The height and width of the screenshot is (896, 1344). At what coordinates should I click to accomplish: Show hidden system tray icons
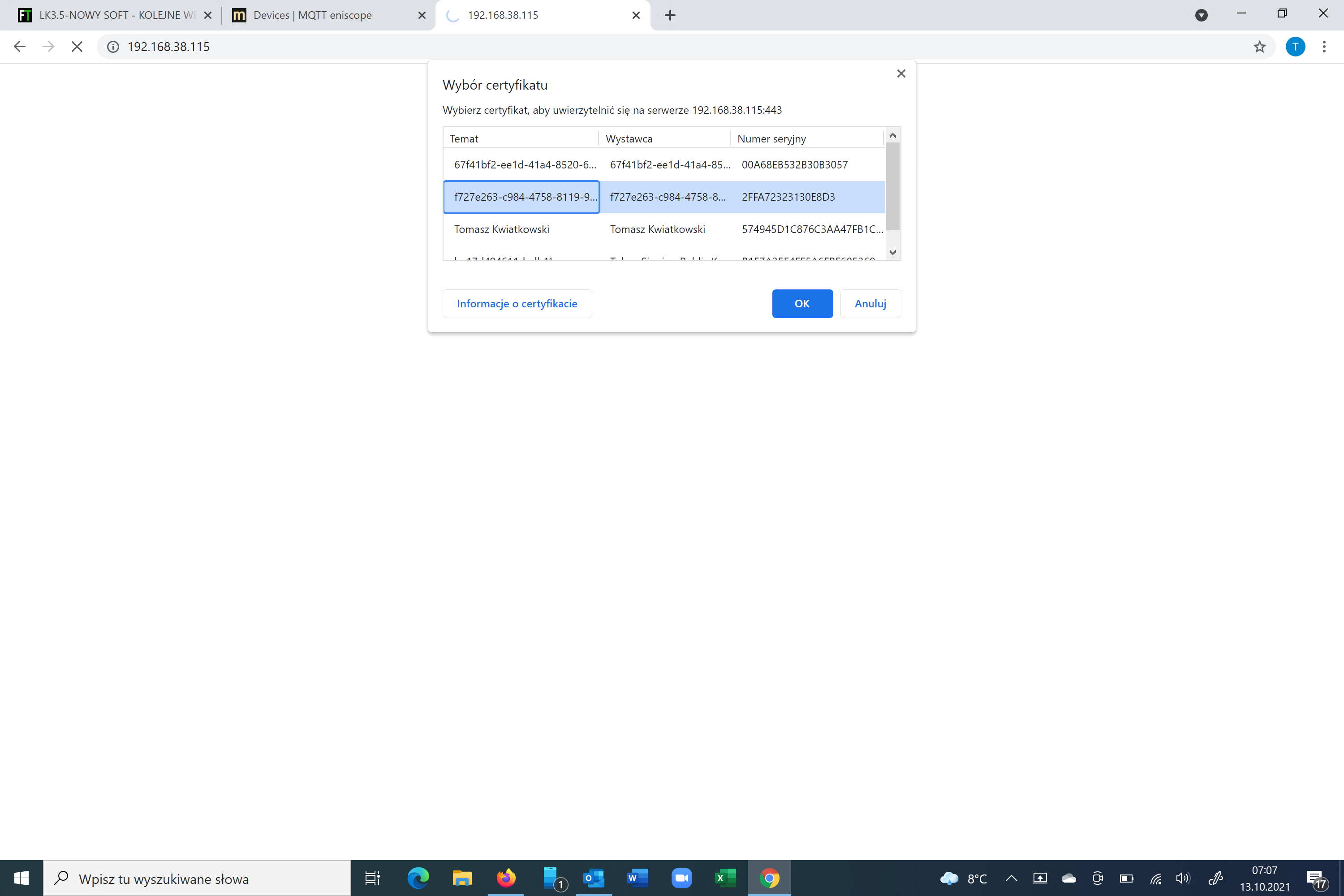point(1011,878)
